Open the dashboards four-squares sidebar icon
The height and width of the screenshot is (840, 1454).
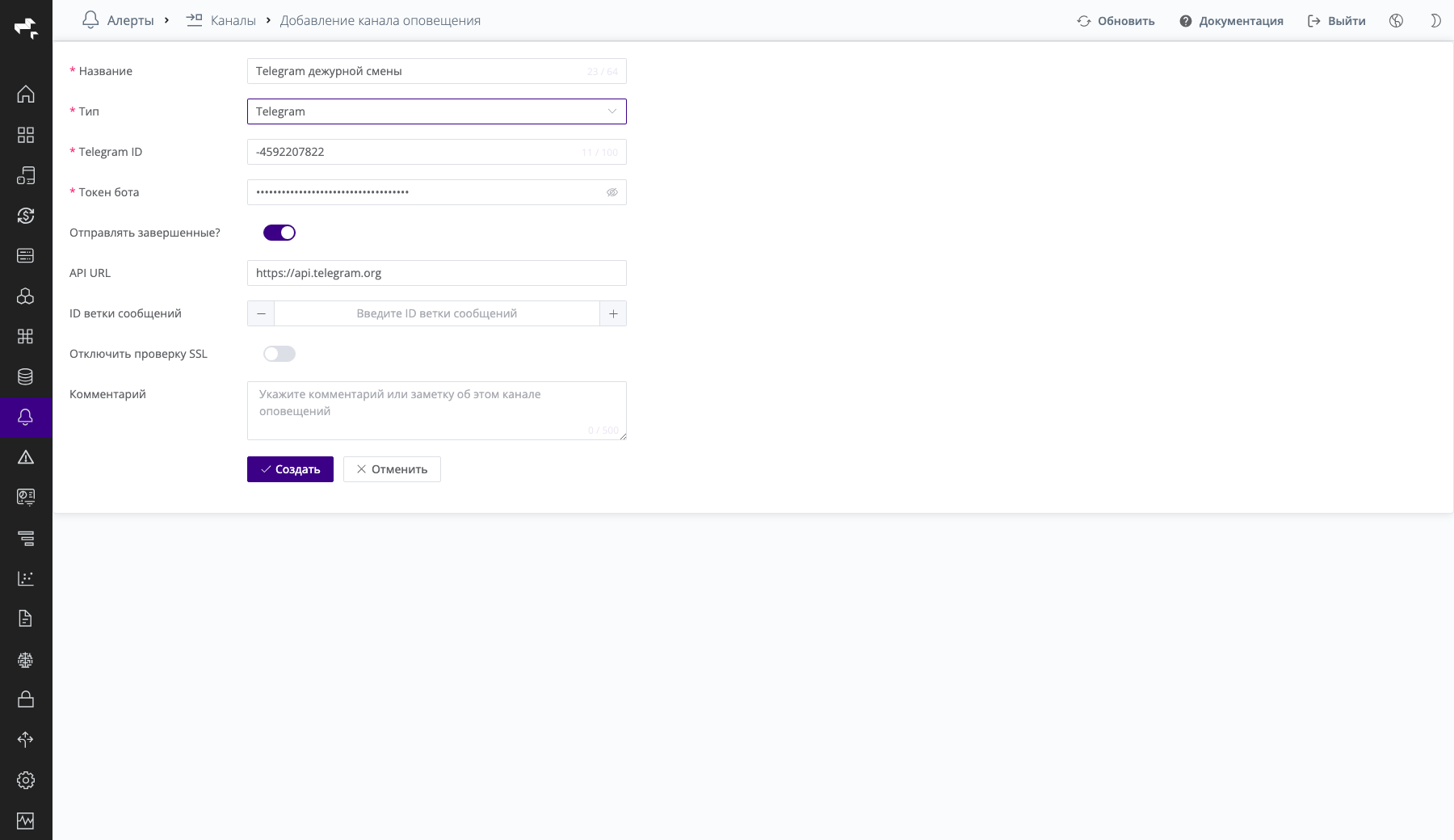click(26, 135)
